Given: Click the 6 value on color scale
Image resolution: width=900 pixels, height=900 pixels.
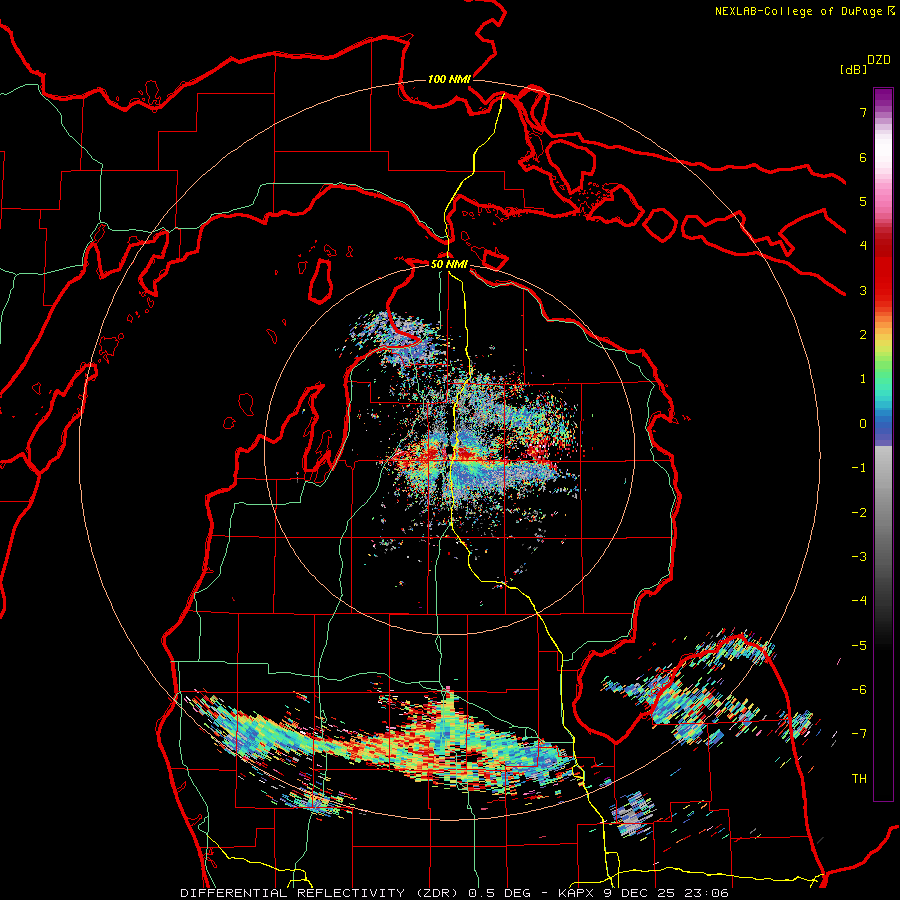Looking at the screenshot, I should coord(863,157).
